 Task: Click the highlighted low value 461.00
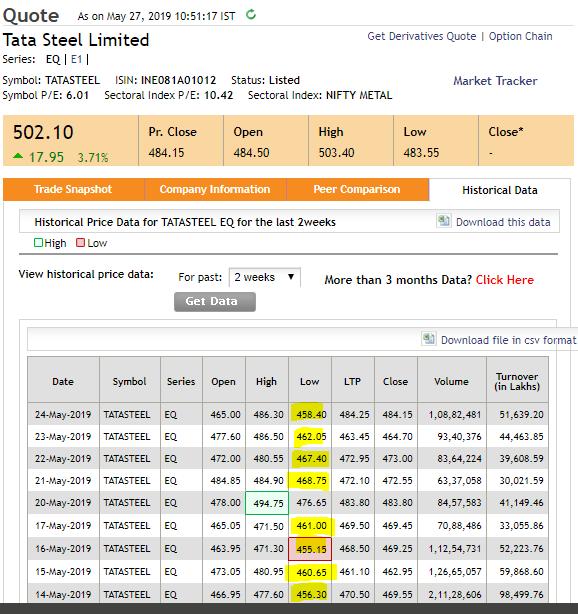point(311,526)
